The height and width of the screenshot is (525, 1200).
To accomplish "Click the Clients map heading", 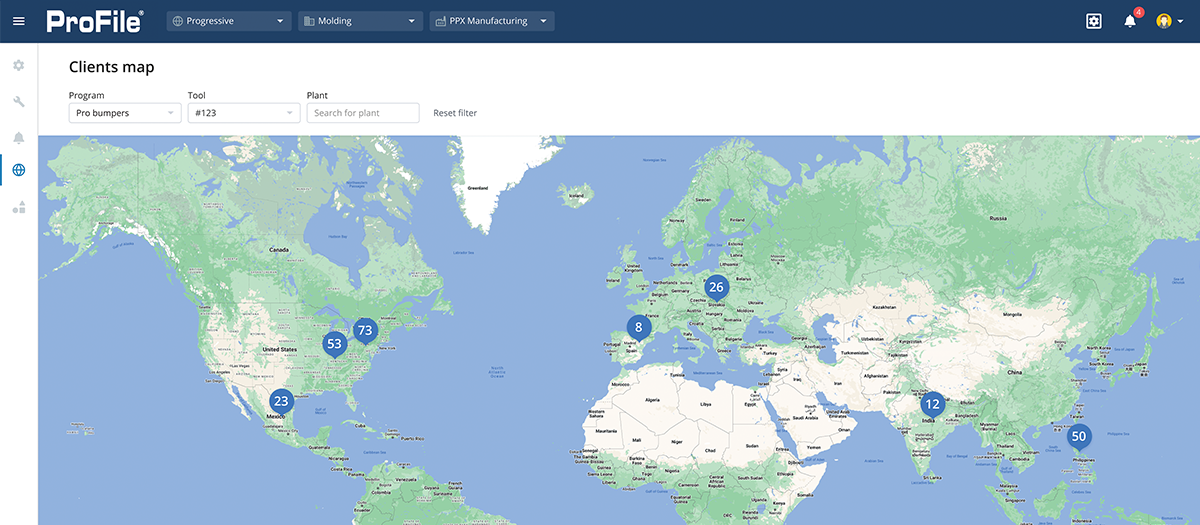I will coord(111,67).
